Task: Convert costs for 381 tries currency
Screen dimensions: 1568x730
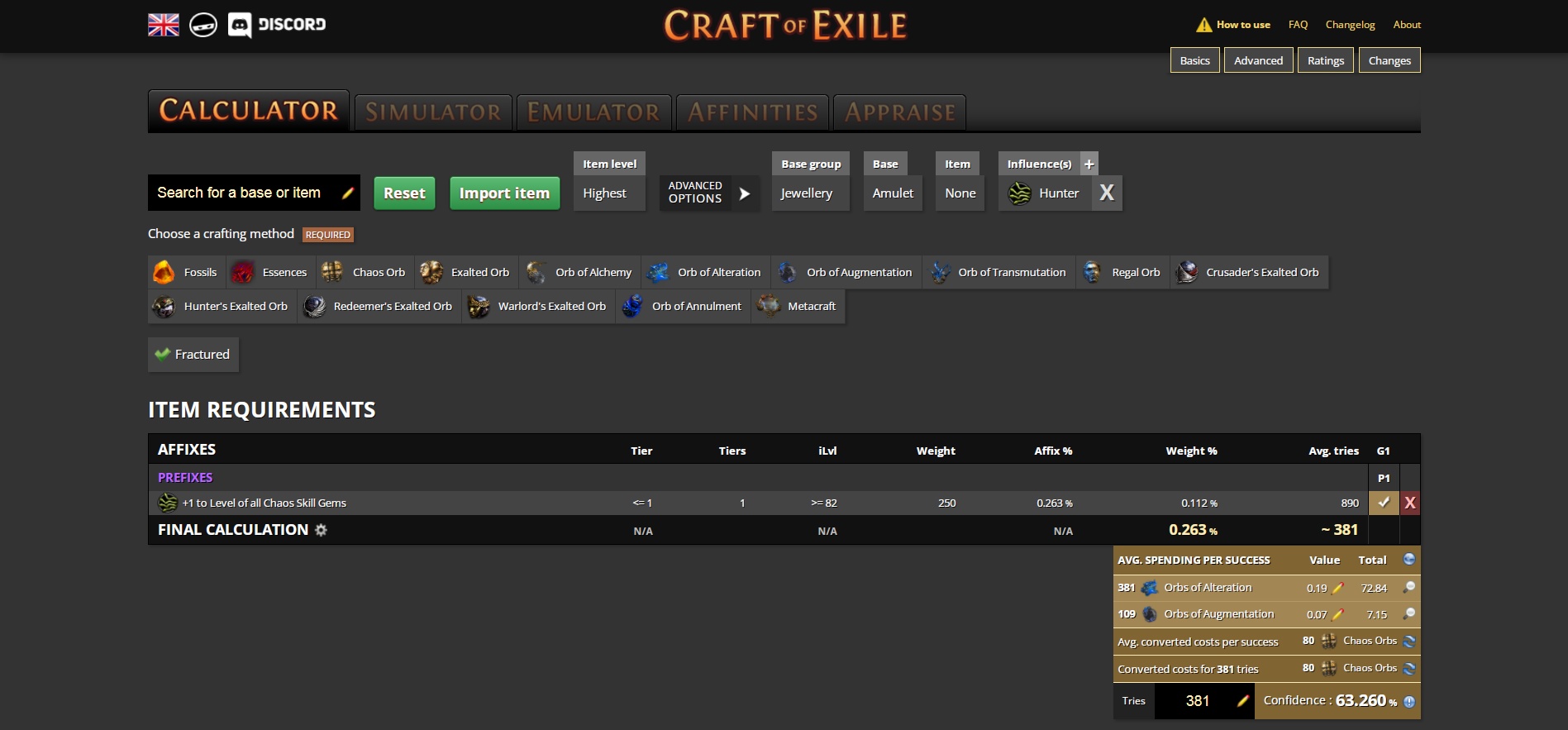Action: point(1409,668)
